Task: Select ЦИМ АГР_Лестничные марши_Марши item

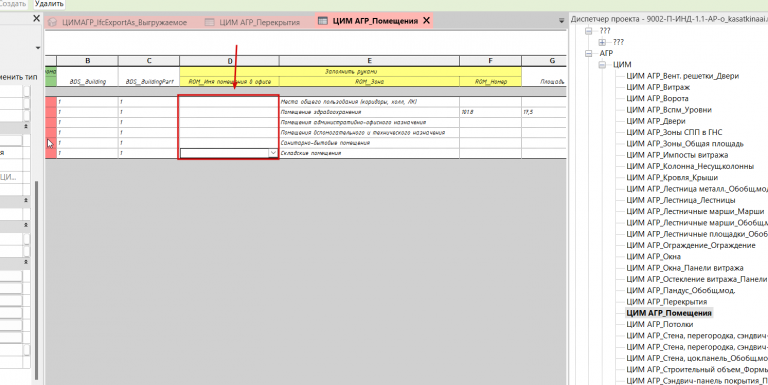Action: 695,211
